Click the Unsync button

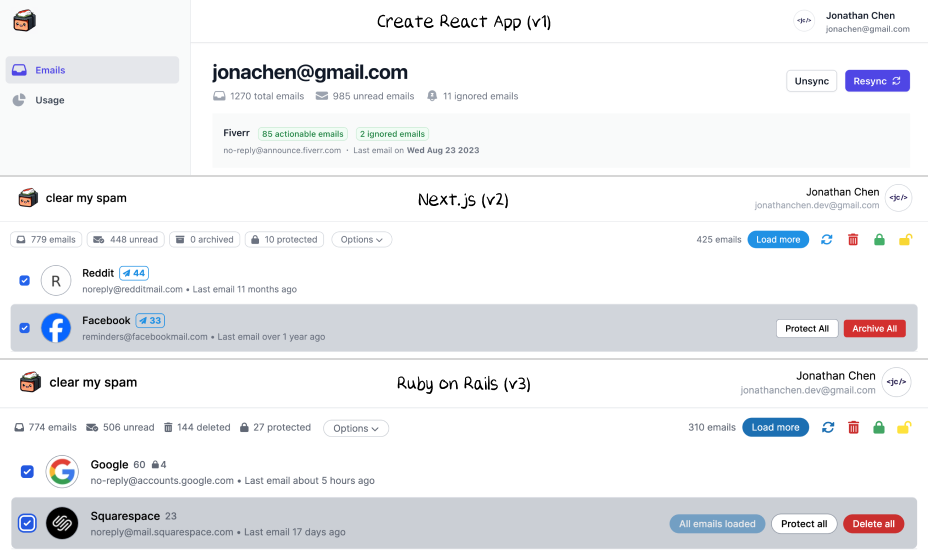[x=811, y=81]
